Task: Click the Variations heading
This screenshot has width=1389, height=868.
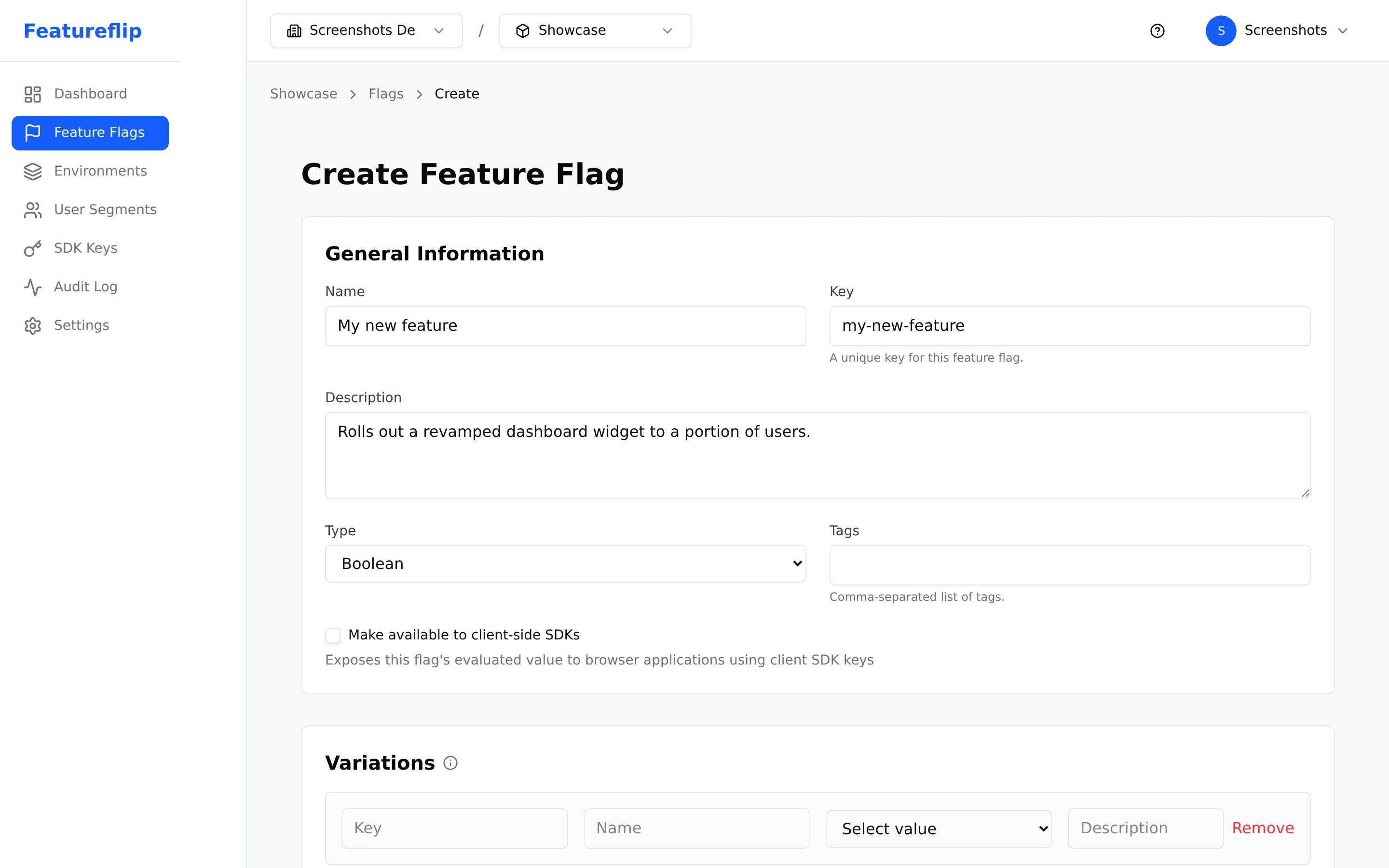Action: tap(380, 763)
